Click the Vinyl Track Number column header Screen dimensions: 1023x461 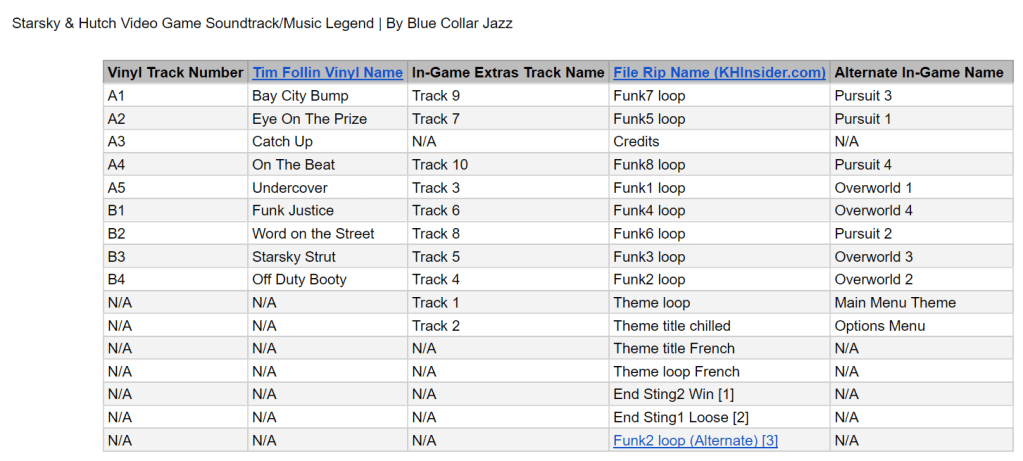point(175,72)
